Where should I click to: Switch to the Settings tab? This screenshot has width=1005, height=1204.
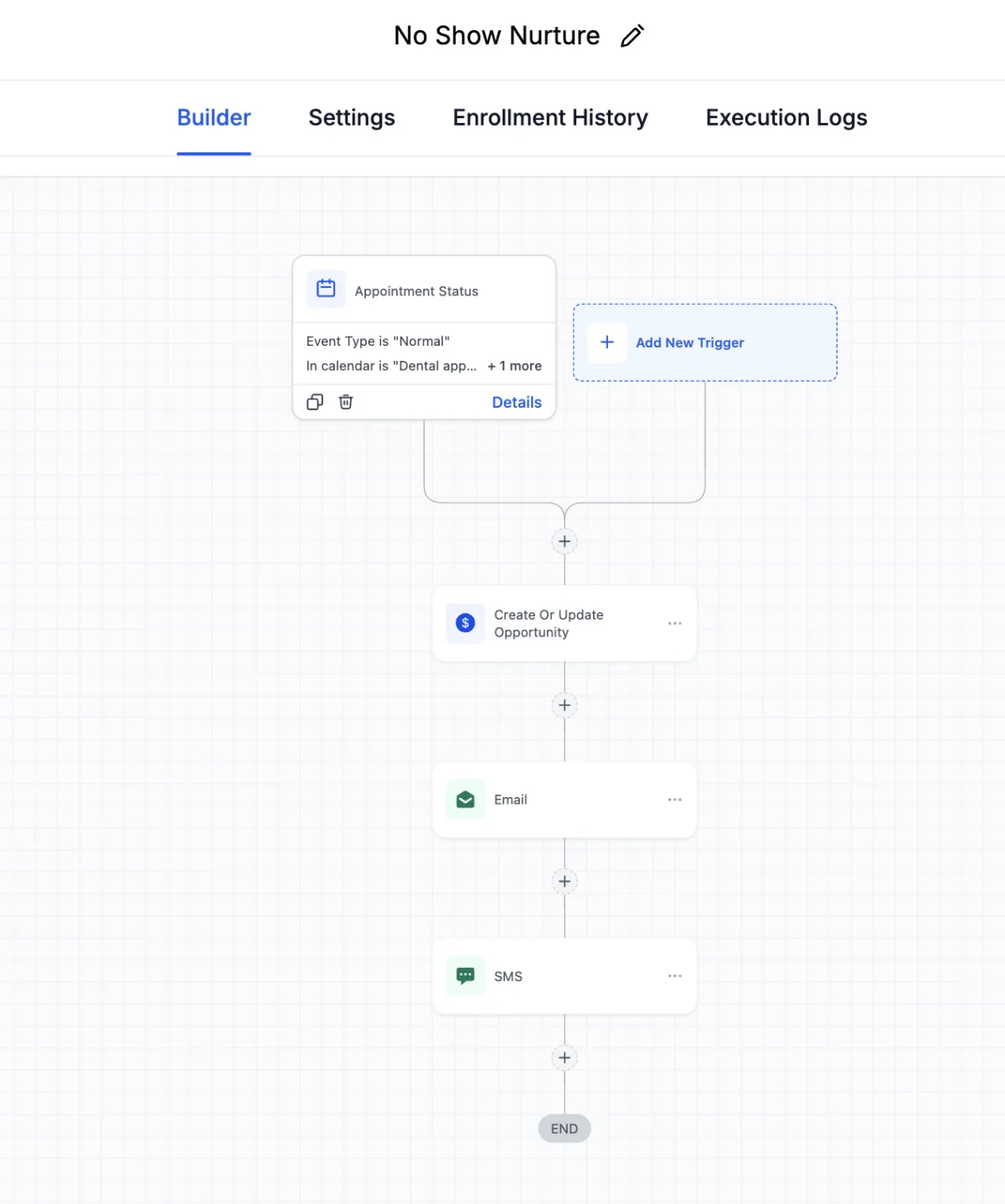(x=352, y=118)
